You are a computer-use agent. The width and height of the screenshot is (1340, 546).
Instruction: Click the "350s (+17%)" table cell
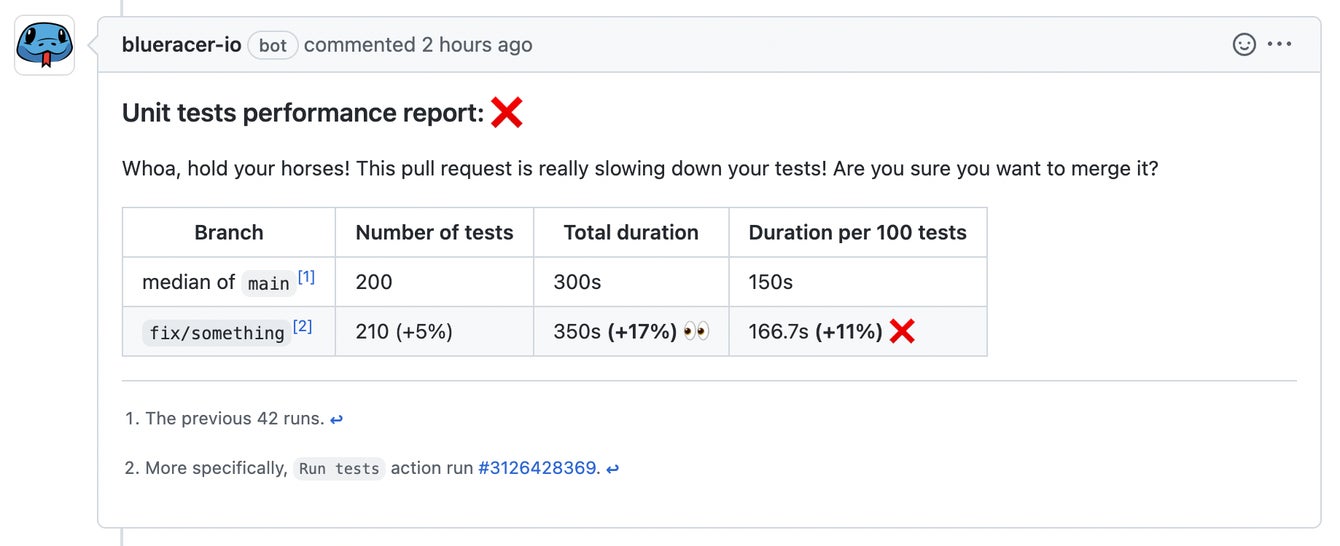(615, 331)
